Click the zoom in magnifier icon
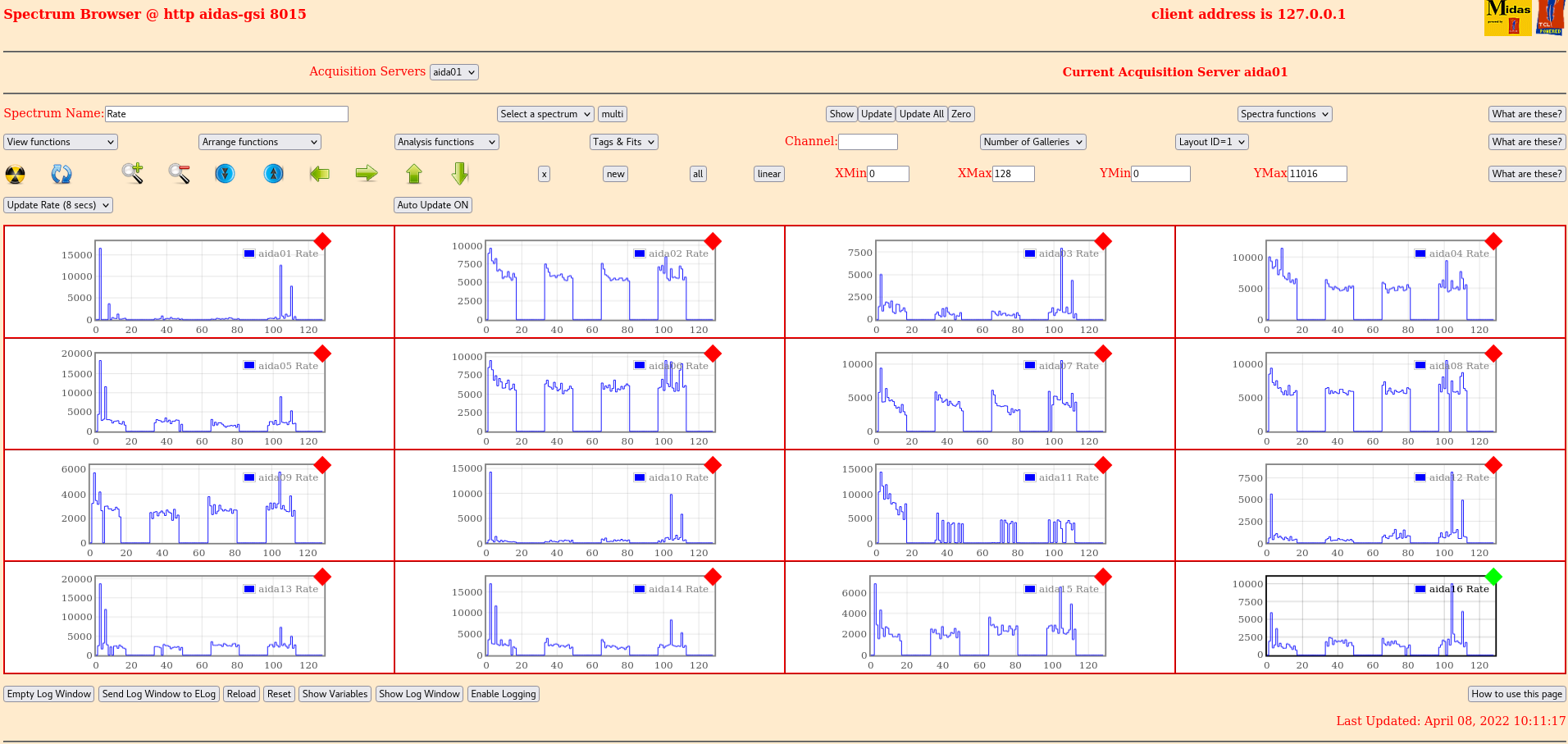This screenshot has width=1568, height=744. coord(132,173)
